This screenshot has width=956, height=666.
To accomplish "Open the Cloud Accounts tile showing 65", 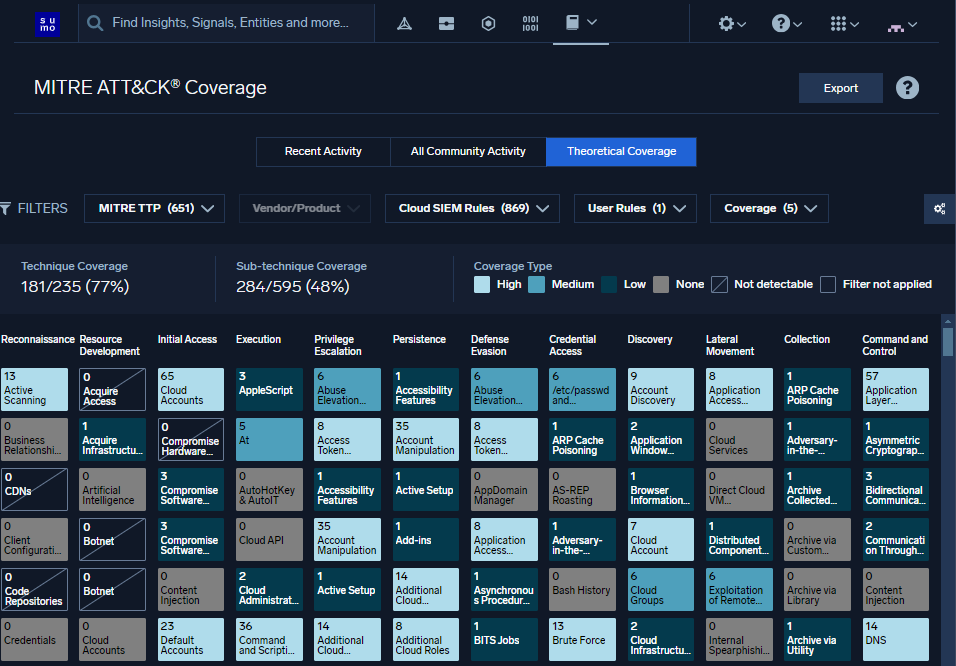I will point(191,389).
